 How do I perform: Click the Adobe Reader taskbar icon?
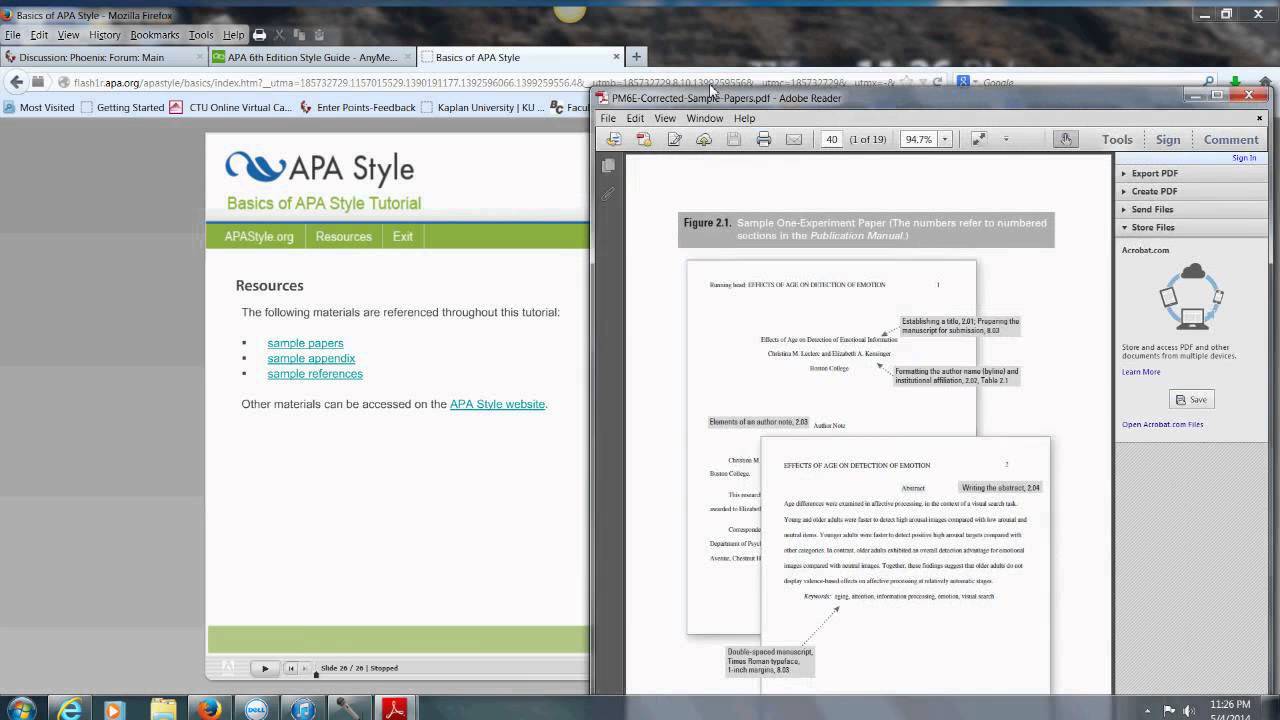394,709
